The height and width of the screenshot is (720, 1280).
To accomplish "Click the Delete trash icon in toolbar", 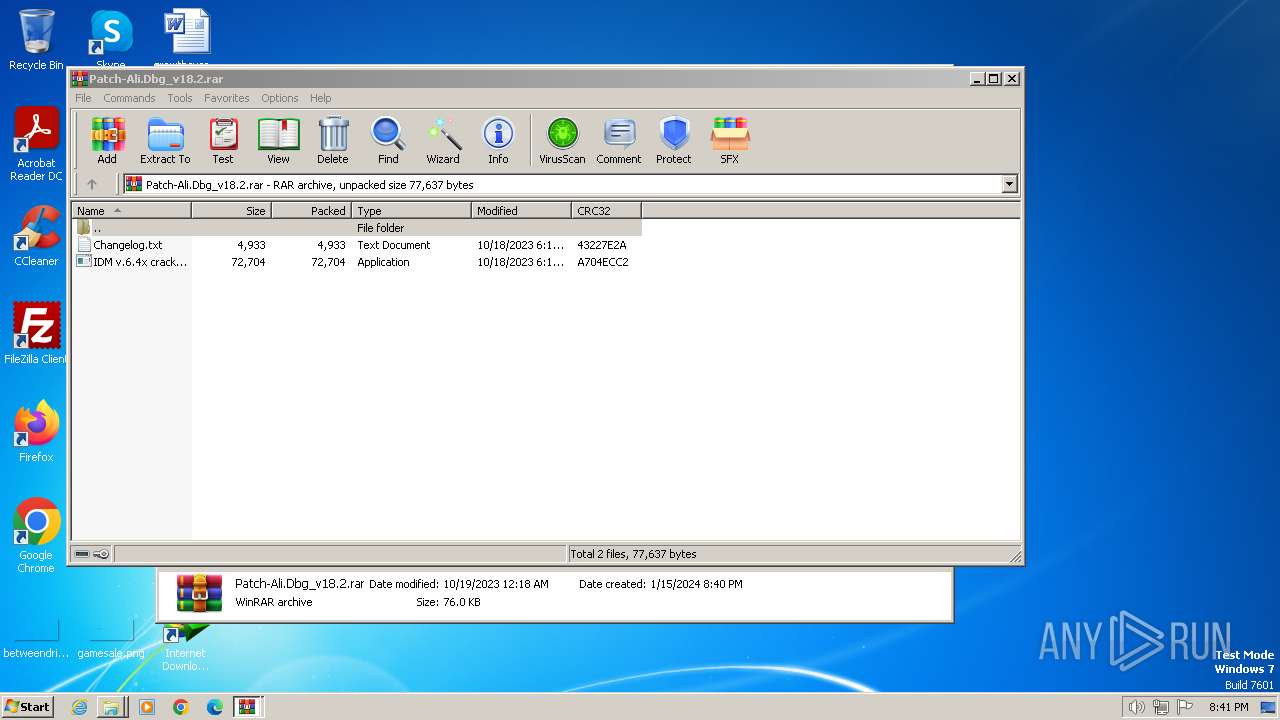I will (333, 141).
